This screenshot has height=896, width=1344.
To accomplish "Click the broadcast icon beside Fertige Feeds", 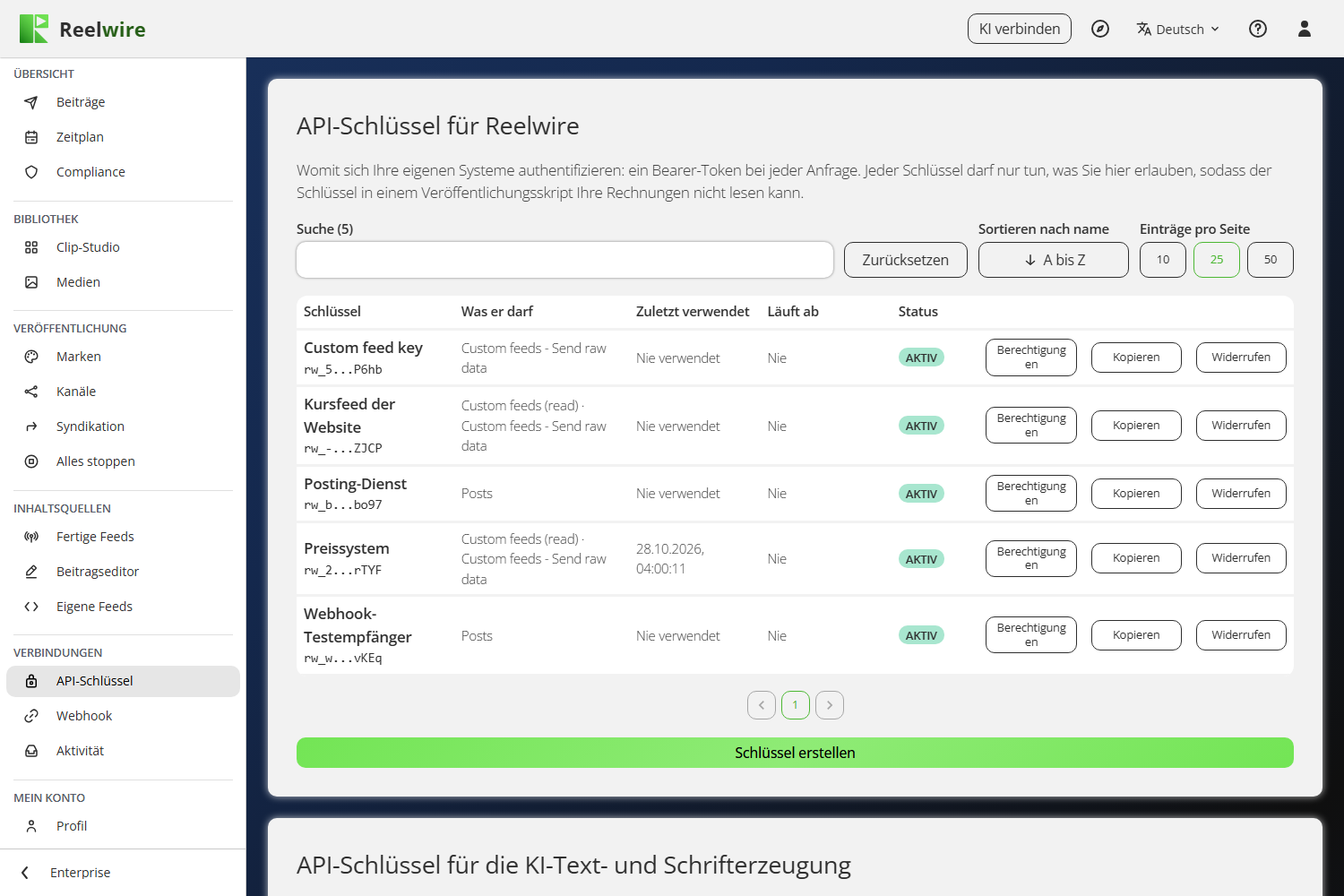I will pos(31,537).
